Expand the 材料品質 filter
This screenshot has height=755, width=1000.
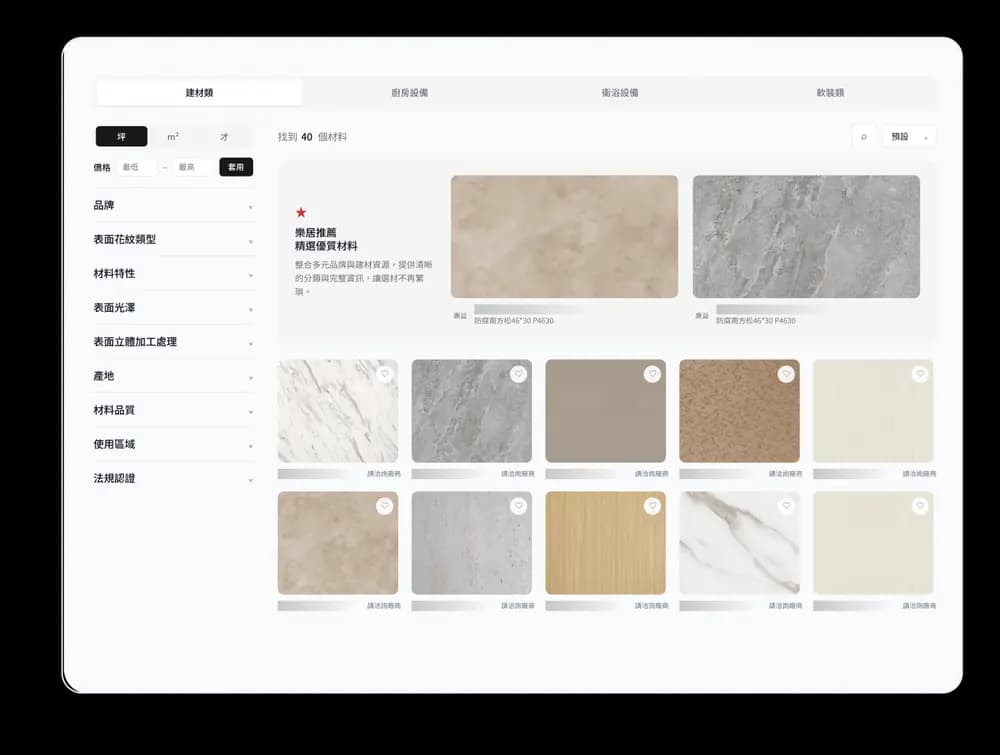[x=173, y=410]
